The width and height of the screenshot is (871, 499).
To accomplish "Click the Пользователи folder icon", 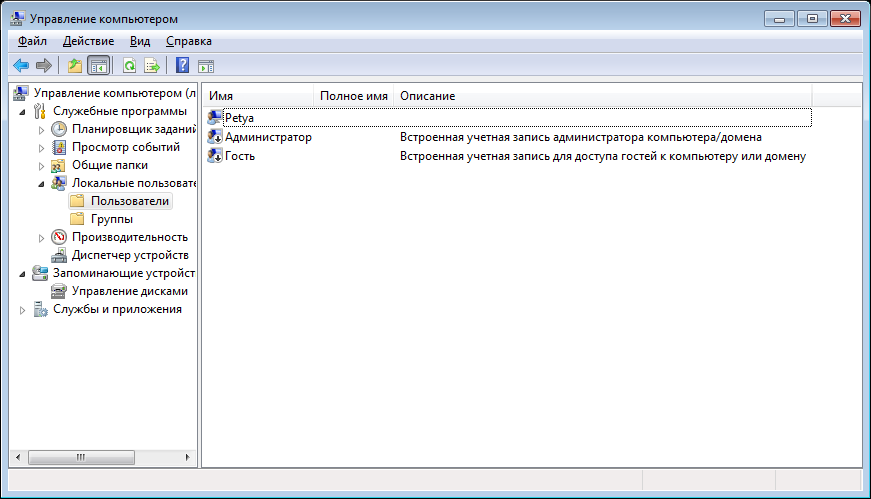I will (77, 201).
